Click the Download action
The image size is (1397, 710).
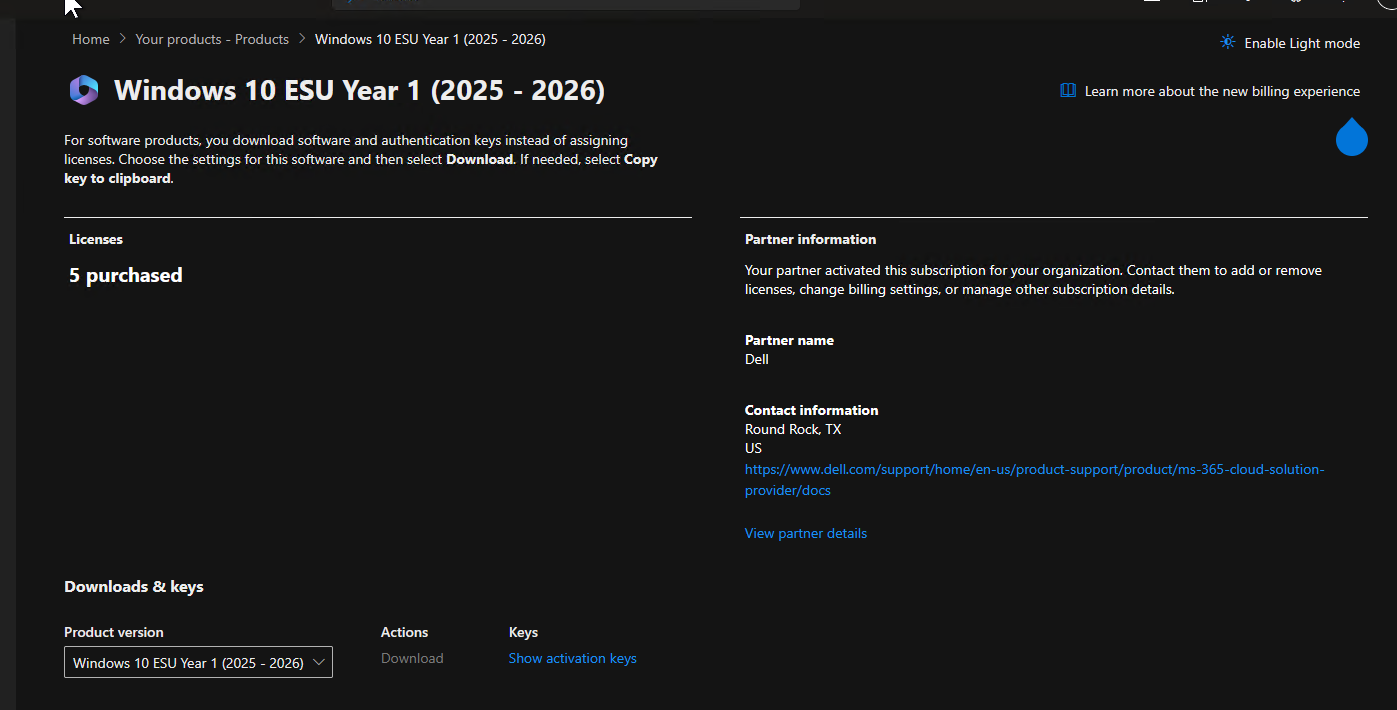[412, 658]
